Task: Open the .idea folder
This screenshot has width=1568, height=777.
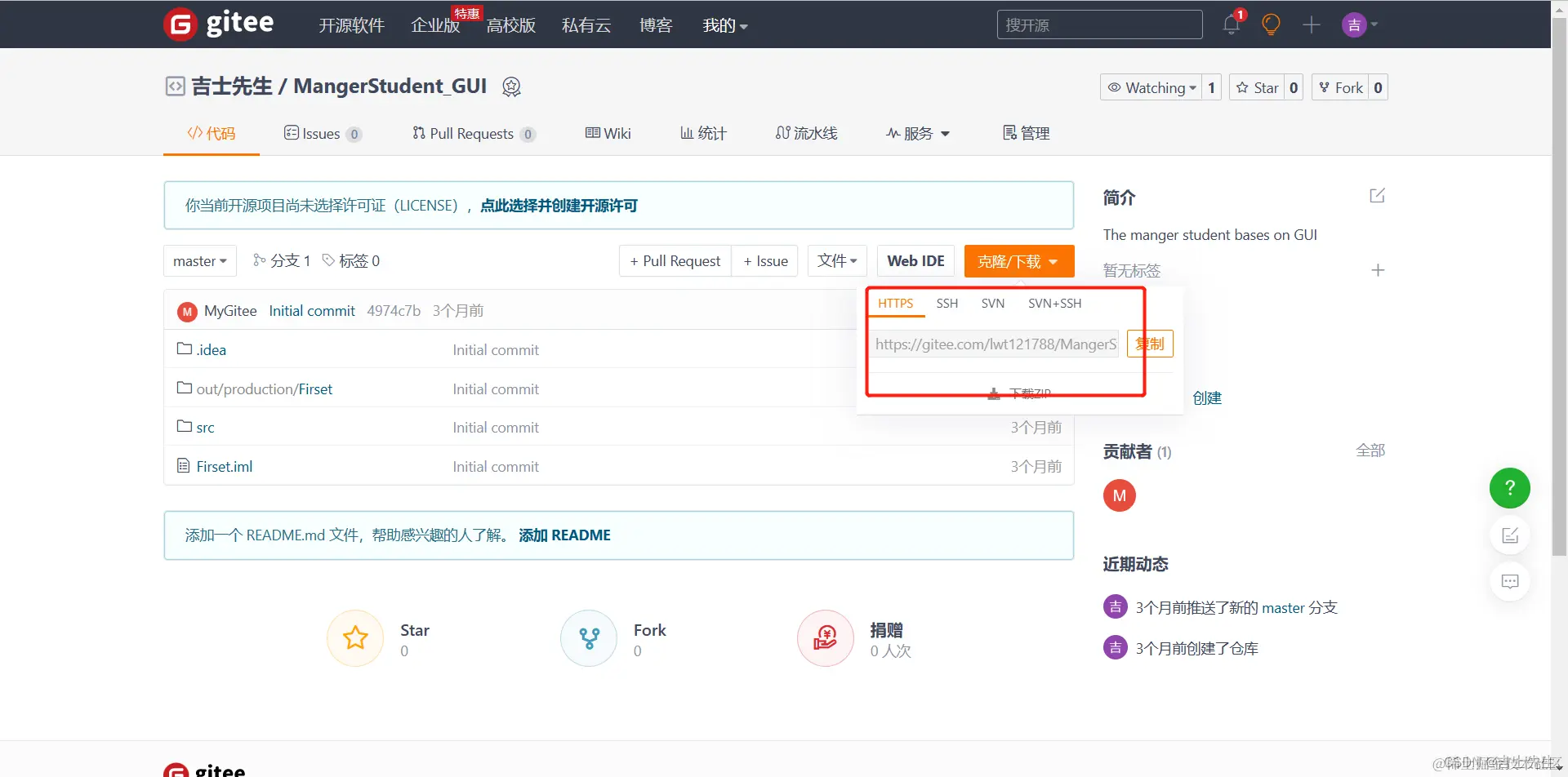Action: coord(212,350)
